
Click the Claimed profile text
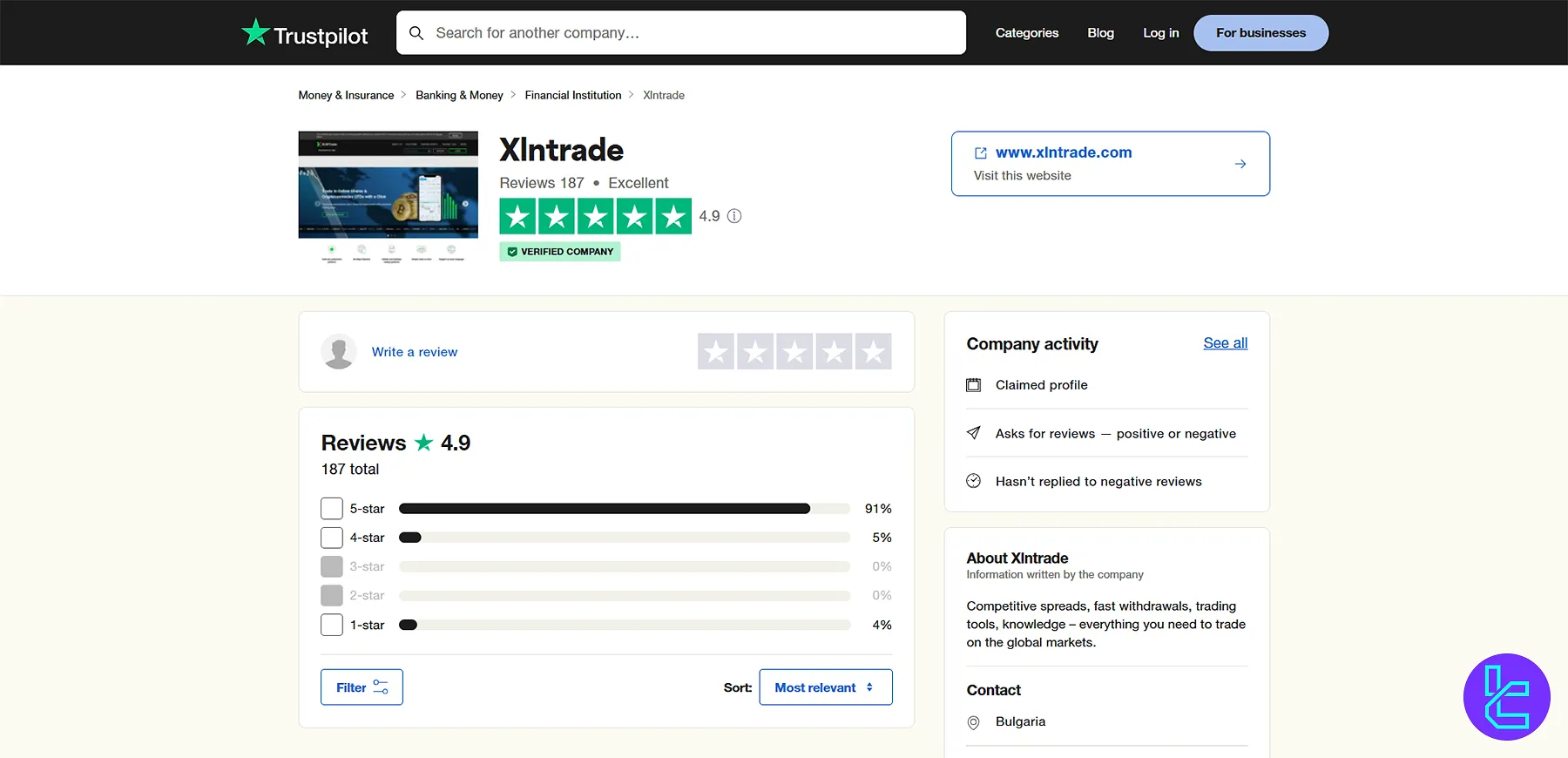[1041, 385]
